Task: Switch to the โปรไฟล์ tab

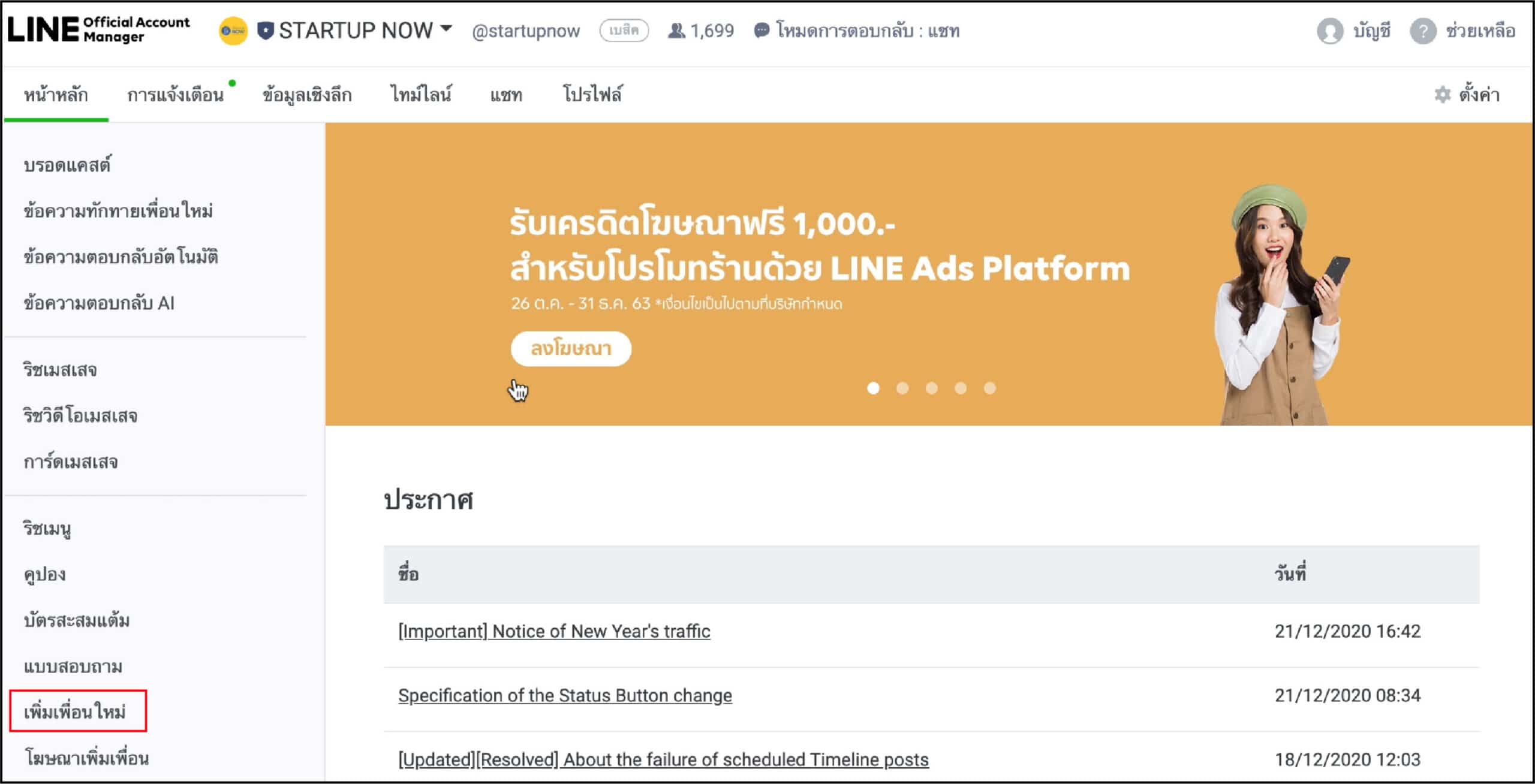Action: click(x=592, y=94)
